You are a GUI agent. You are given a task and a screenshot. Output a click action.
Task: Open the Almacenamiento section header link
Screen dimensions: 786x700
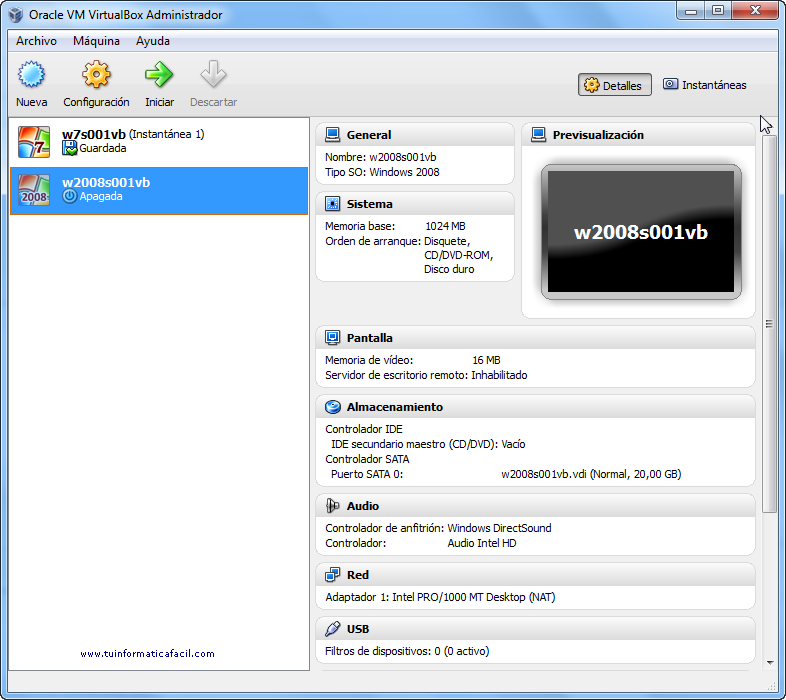tap(395, 407)
